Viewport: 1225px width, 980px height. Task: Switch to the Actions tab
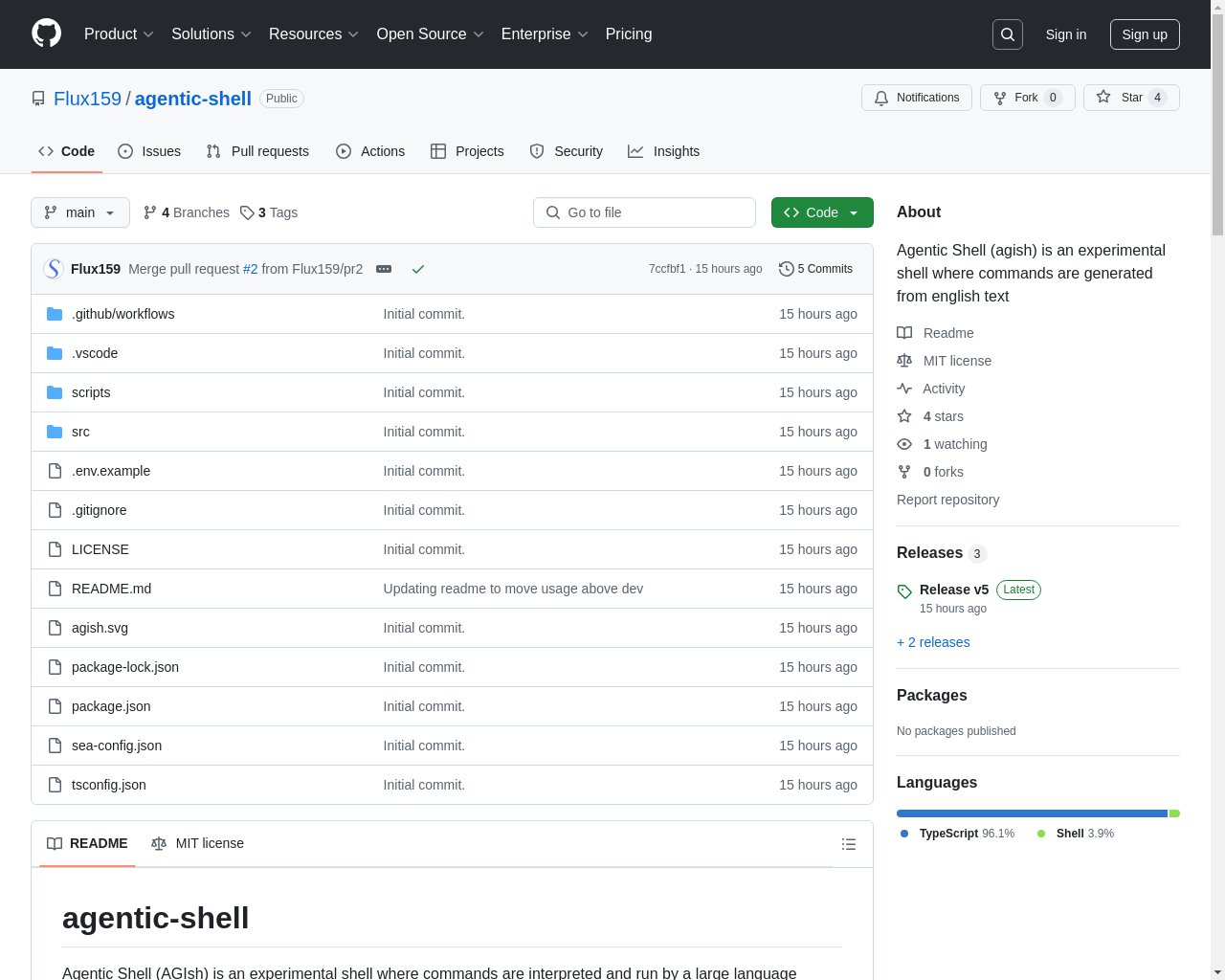coord(370,151)
